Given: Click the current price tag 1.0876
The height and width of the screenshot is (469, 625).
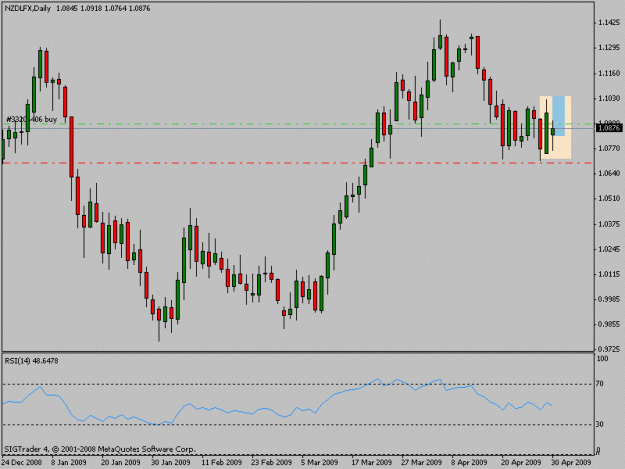Looking at the screenshot, I should [609, 128].
